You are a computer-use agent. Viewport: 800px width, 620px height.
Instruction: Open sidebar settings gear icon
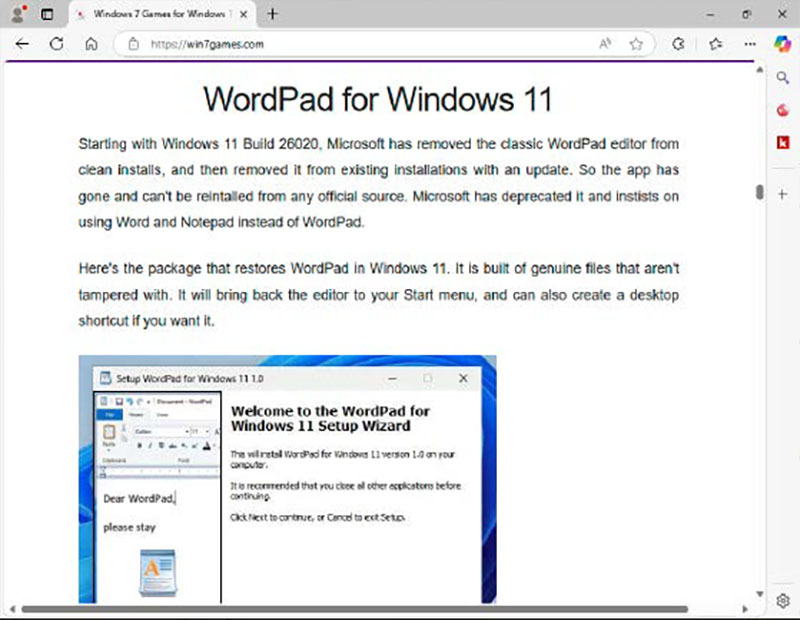783,601
